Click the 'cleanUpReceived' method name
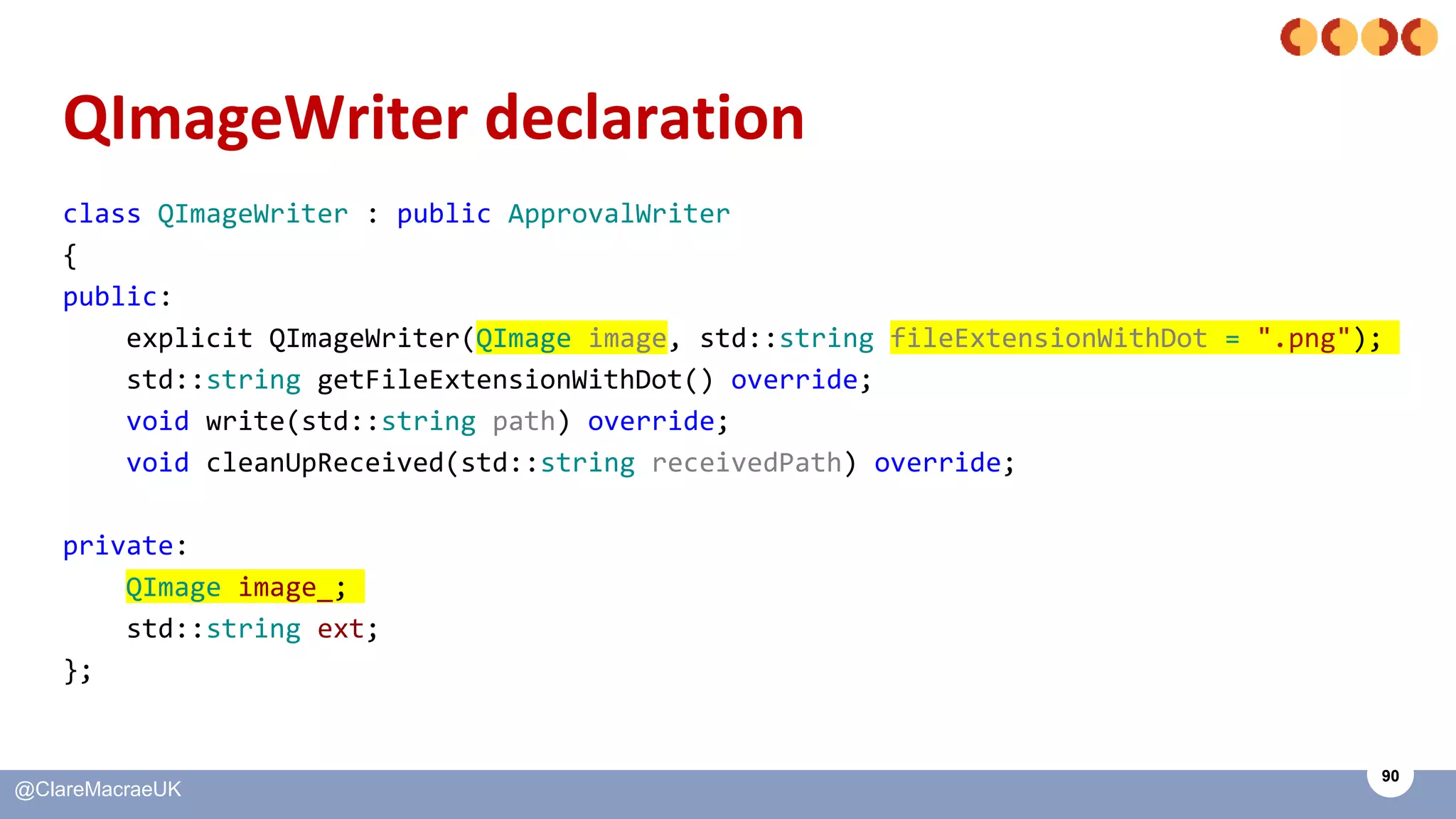The image size is (1456, 819). coord(325,463)
